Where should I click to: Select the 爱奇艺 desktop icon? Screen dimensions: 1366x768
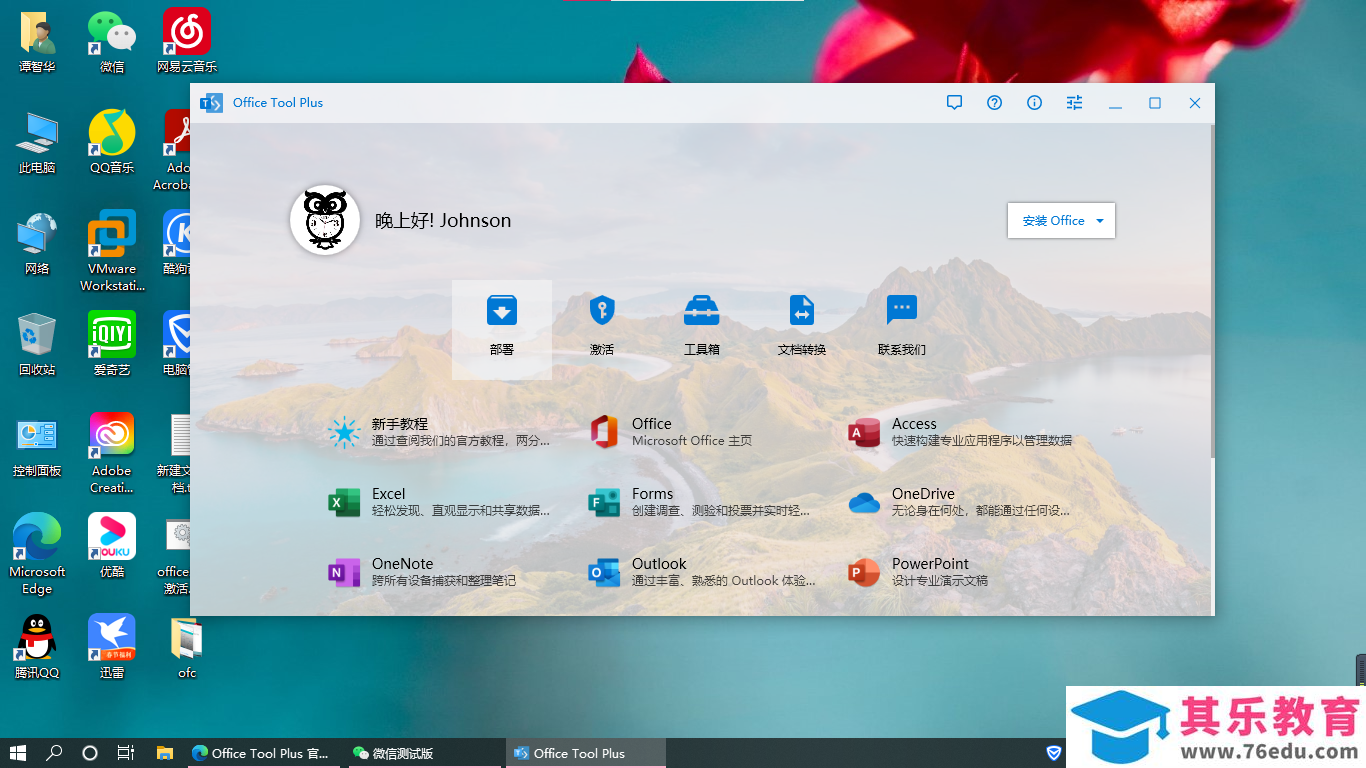pos(112,344)
